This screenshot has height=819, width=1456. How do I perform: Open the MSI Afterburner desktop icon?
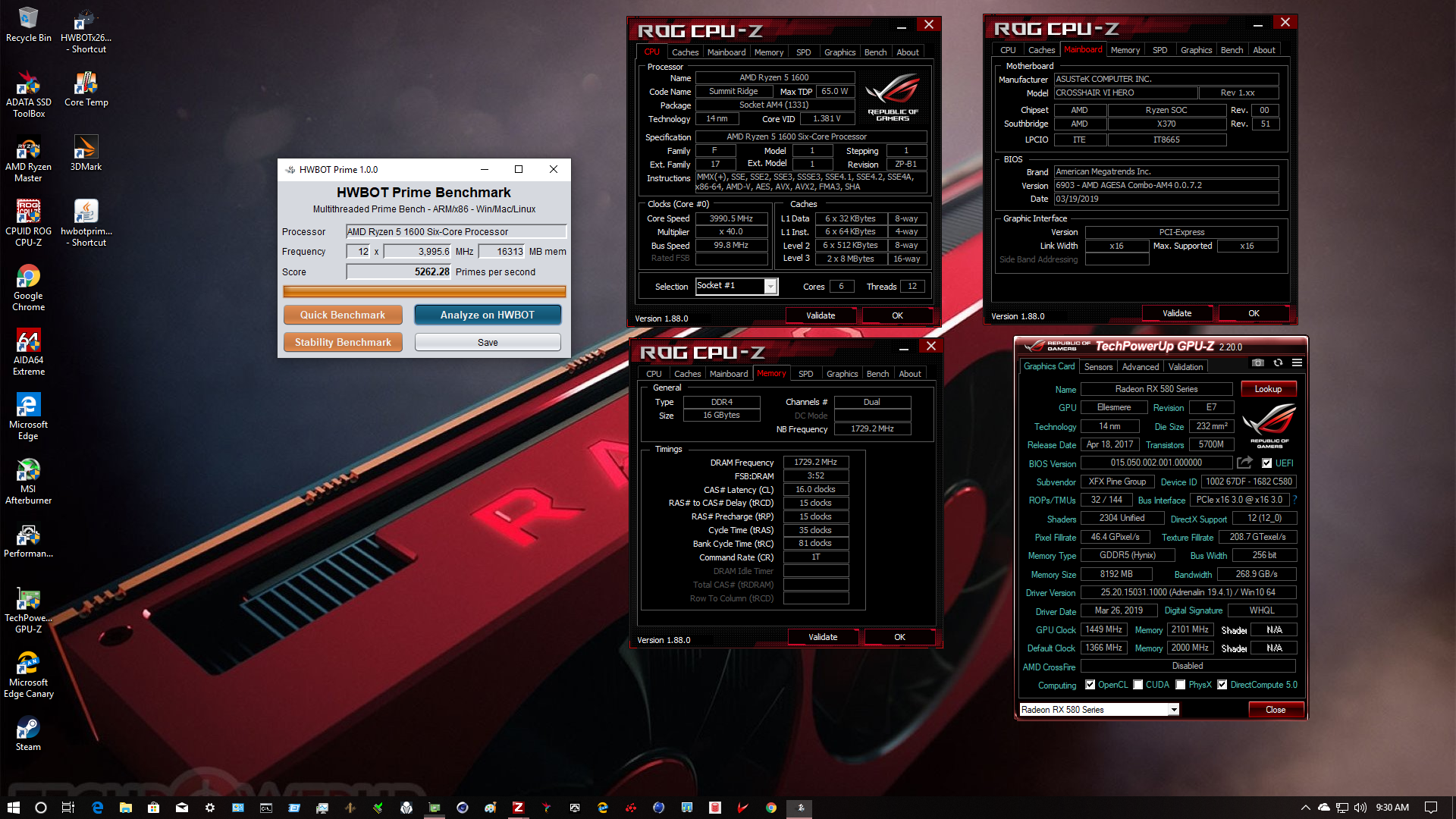point(29,482)
